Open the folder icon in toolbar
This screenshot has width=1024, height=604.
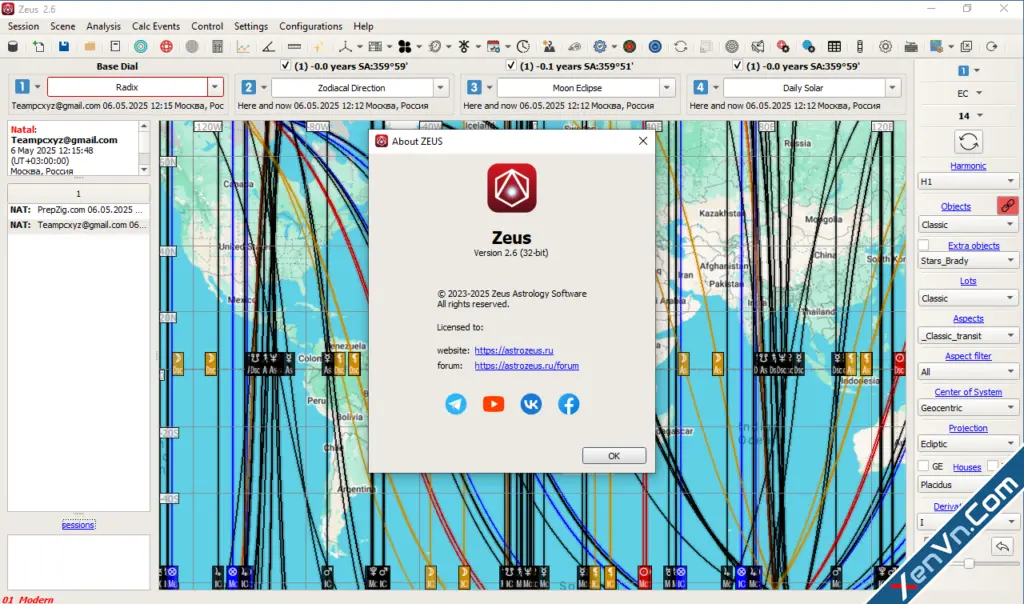click(89, 46)
